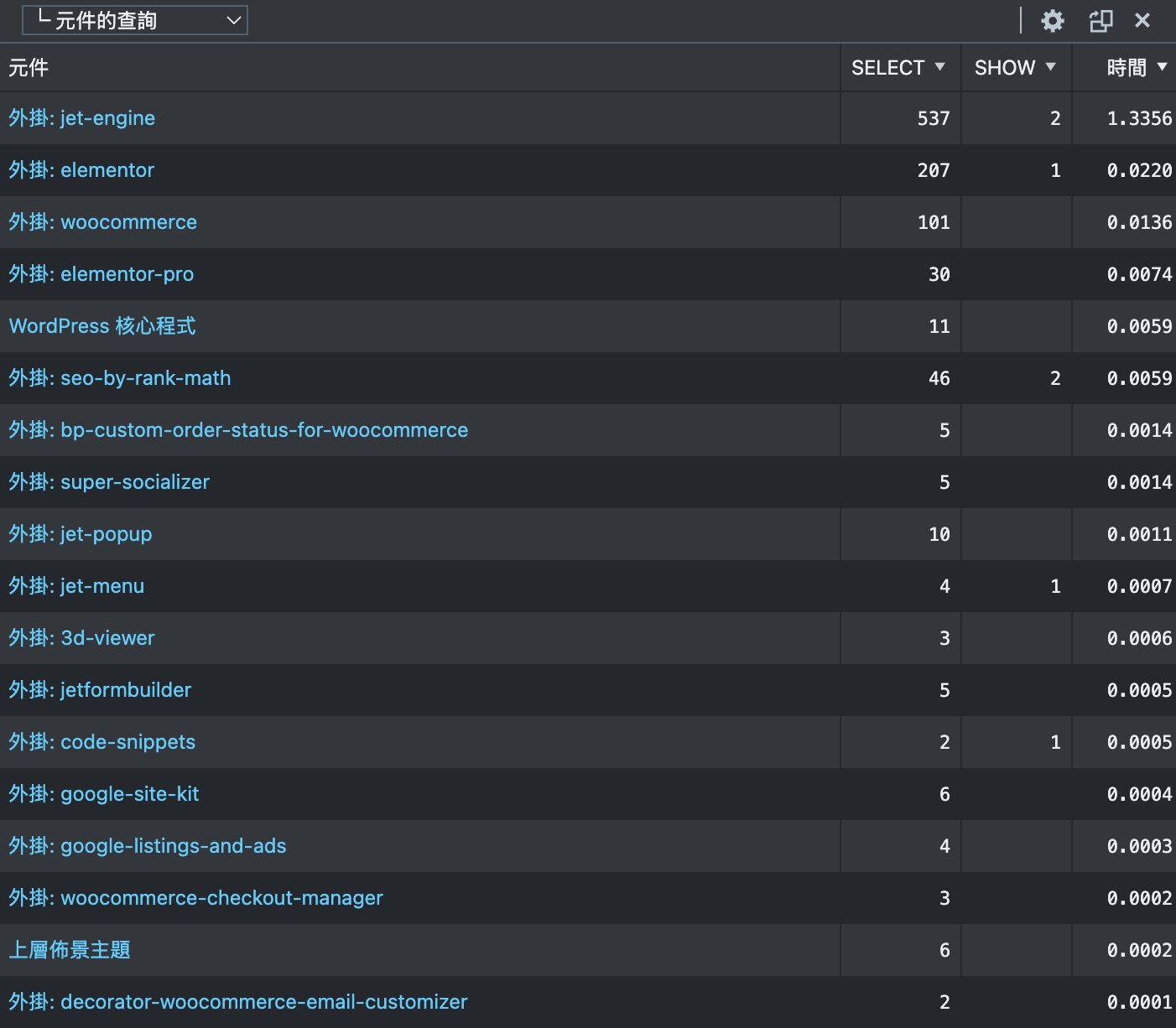The height and width of the screenshot is (1028, 1176).
Task: Click the 元件 column header
Action: point(29,68)
